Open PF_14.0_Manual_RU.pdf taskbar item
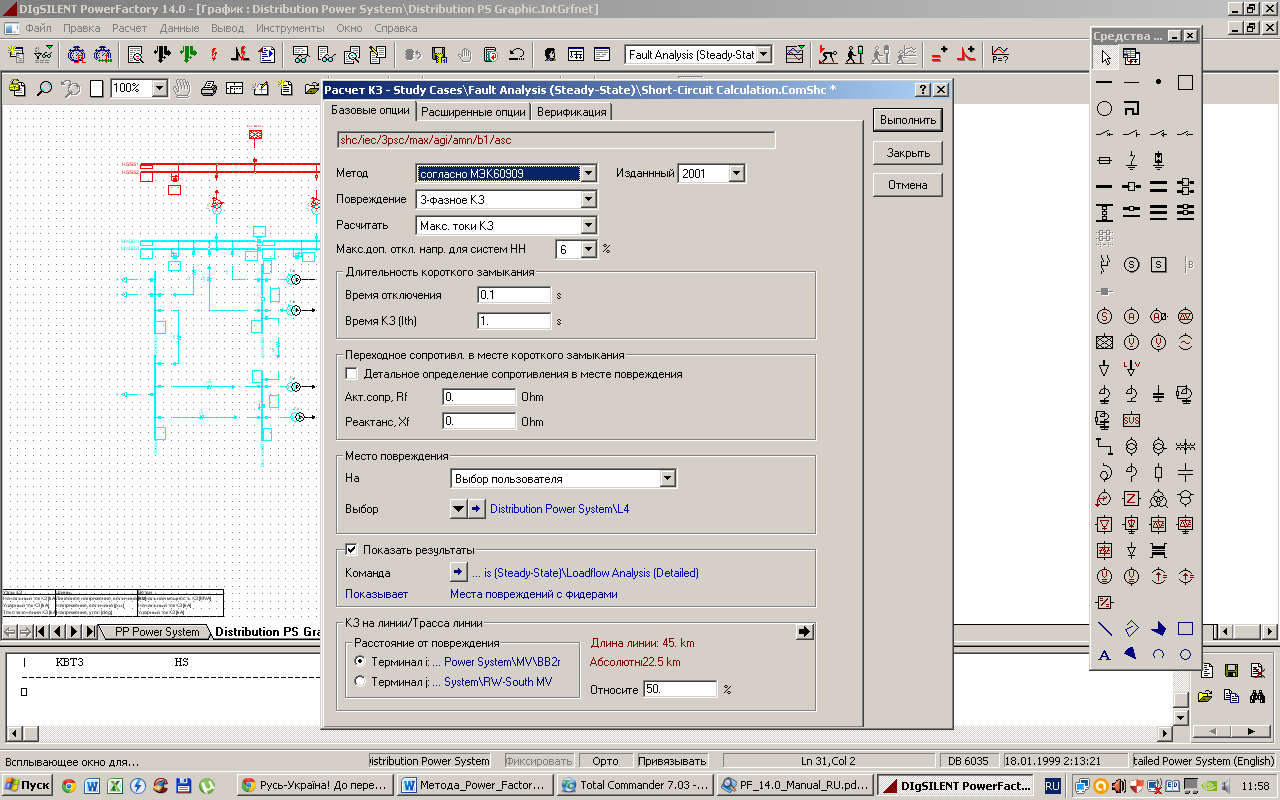 click(795, 786)
